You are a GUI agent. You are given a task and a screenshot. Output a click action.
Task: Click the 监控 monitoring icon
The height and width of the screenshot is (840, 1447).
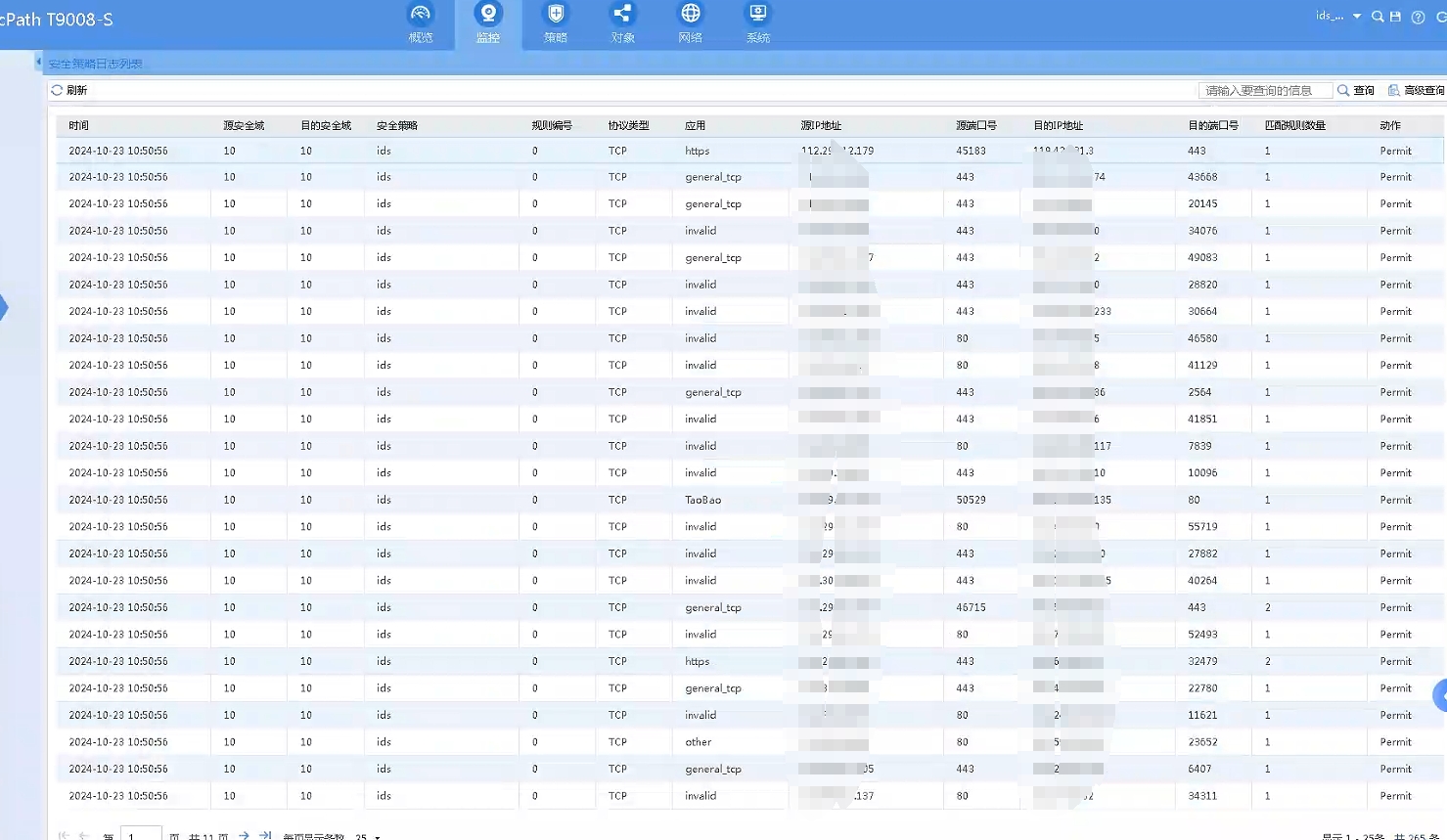[487, 22]
